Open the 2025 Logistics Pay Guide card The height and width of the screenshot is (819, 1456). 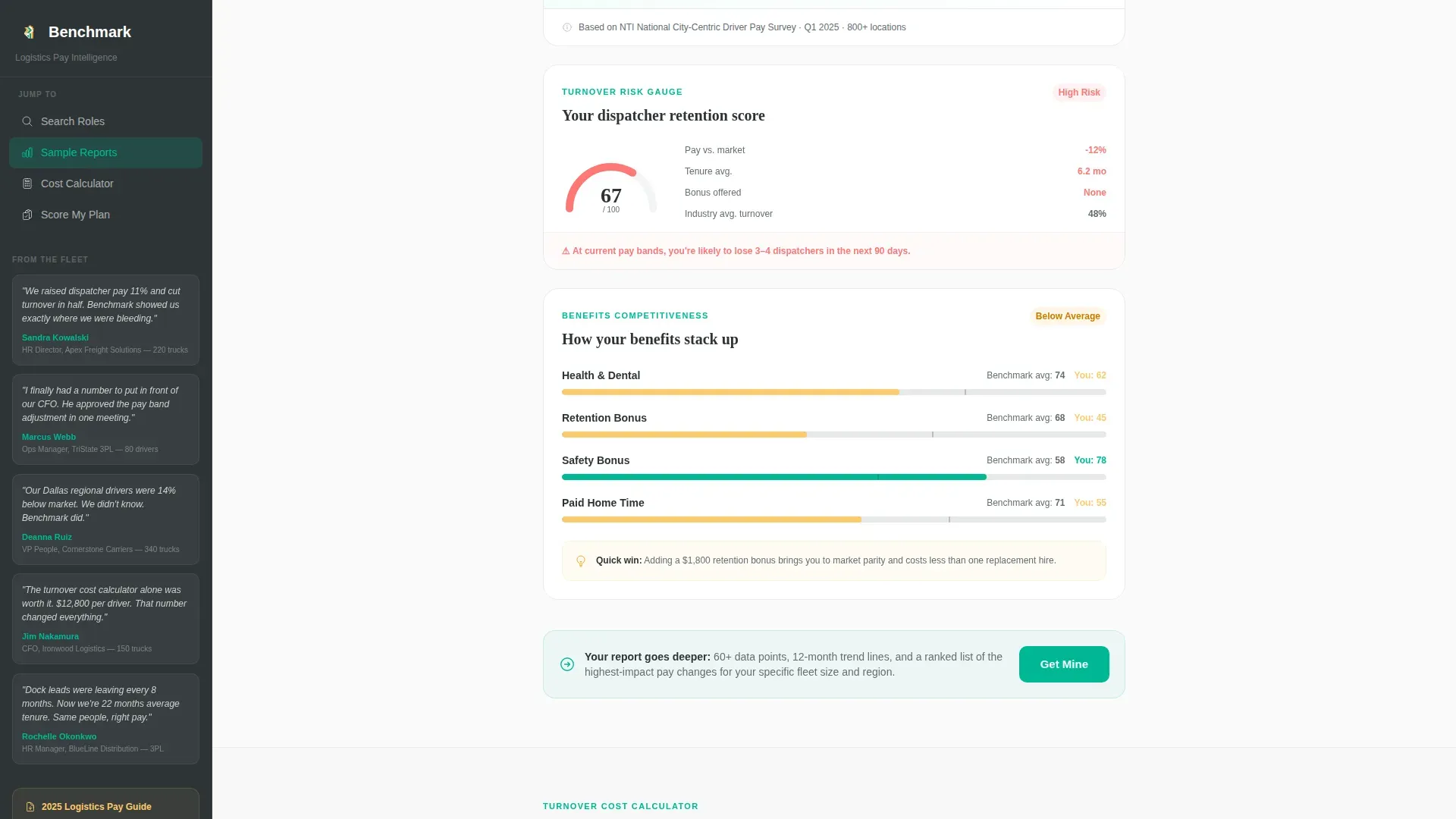(105, 804)
